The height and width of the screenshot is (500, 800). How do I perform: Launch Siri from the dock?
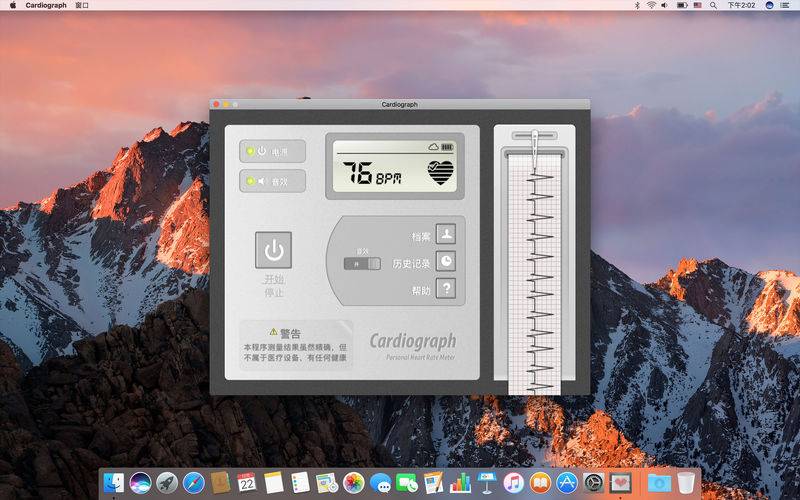tap(140, 482)
